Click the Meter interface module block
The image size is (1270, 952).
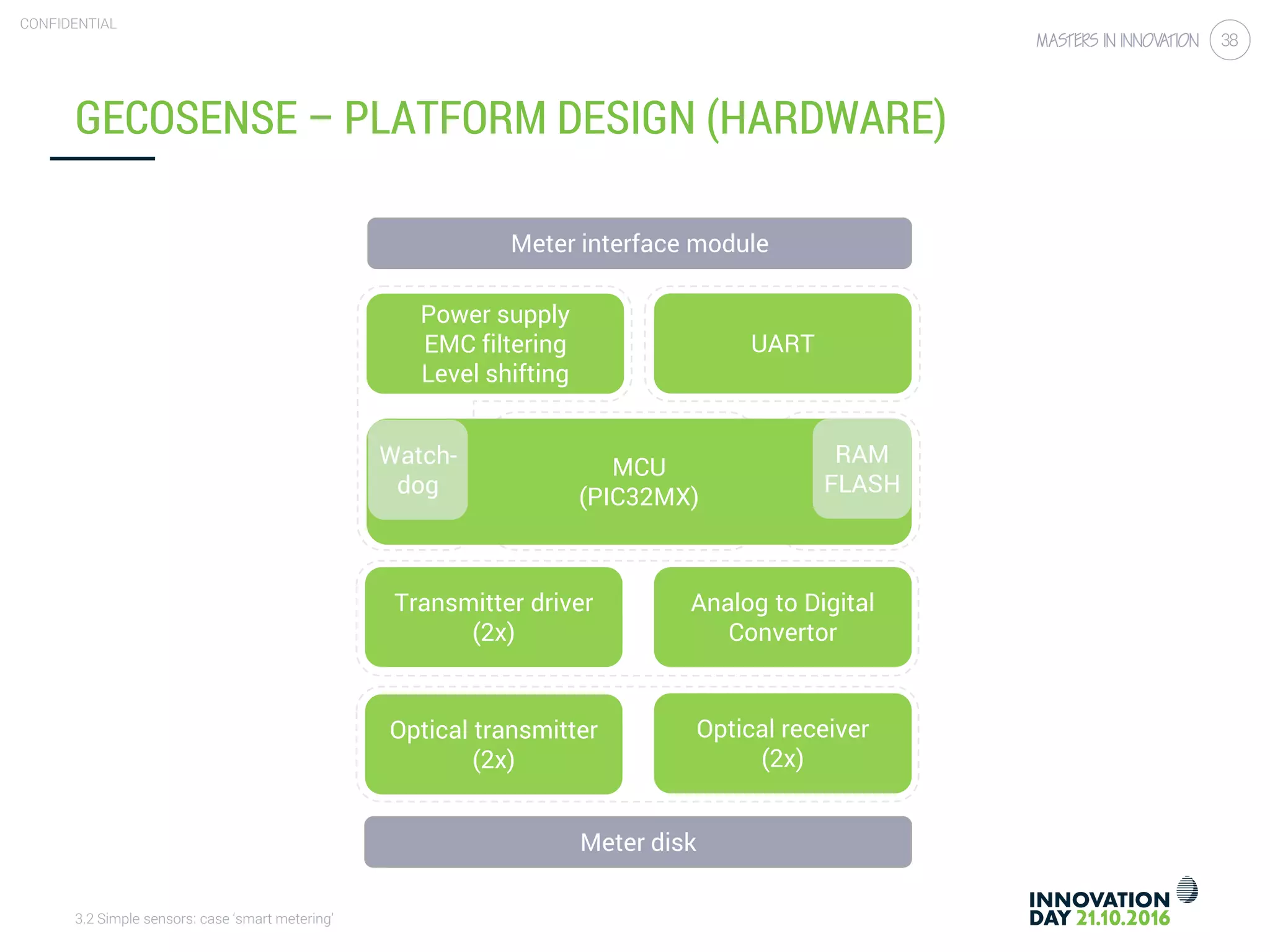639,244
